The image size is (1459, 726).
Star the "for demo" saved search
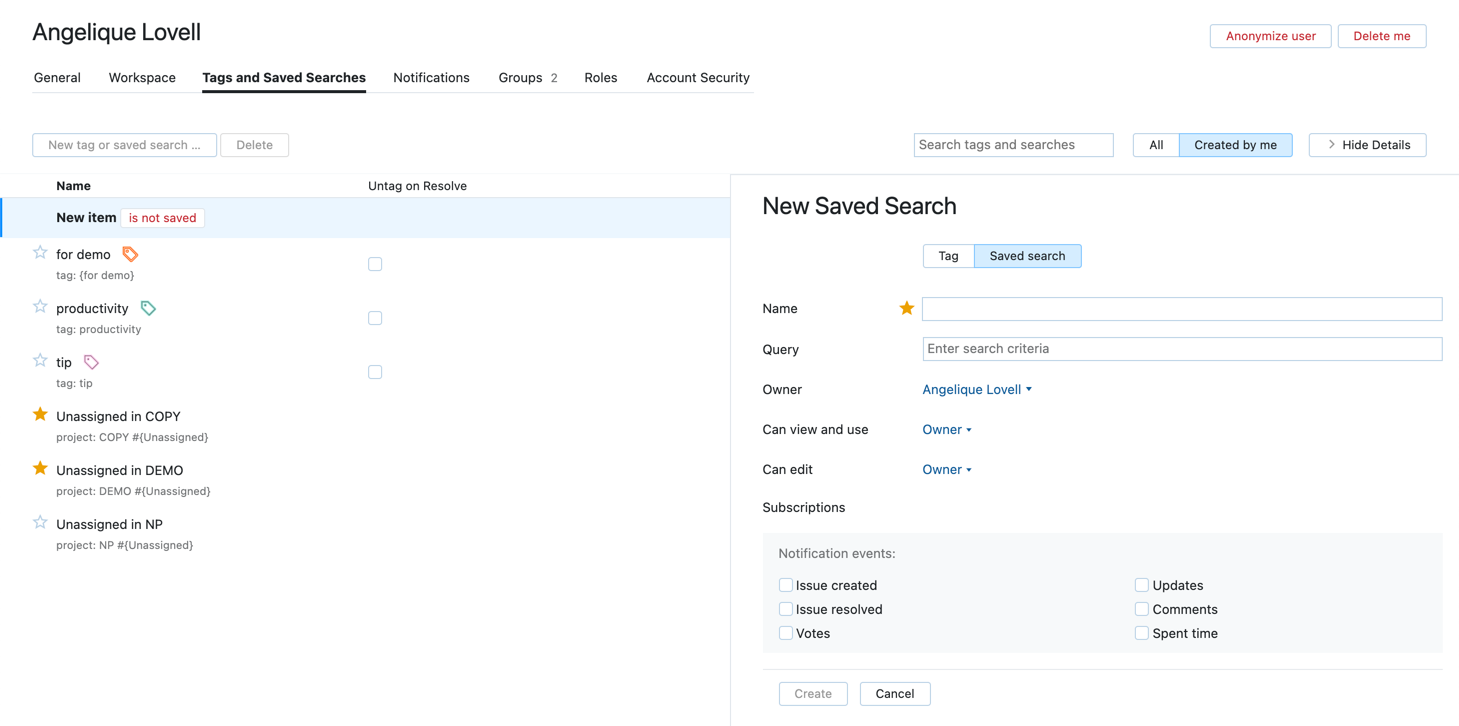[40, 254]
